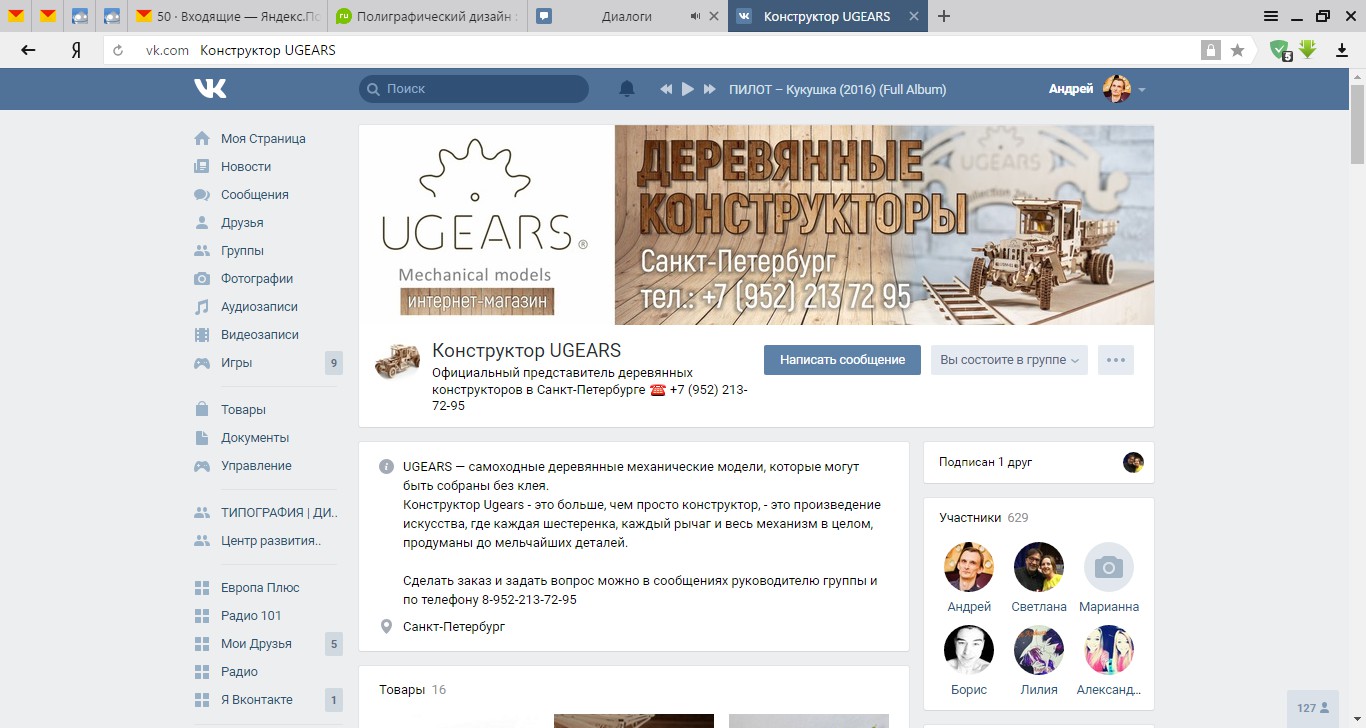Image resolution: width=1366 pixels, height=728 pixels.
Task: Open member Светлана's avatar
Action: pos(1039,567)
